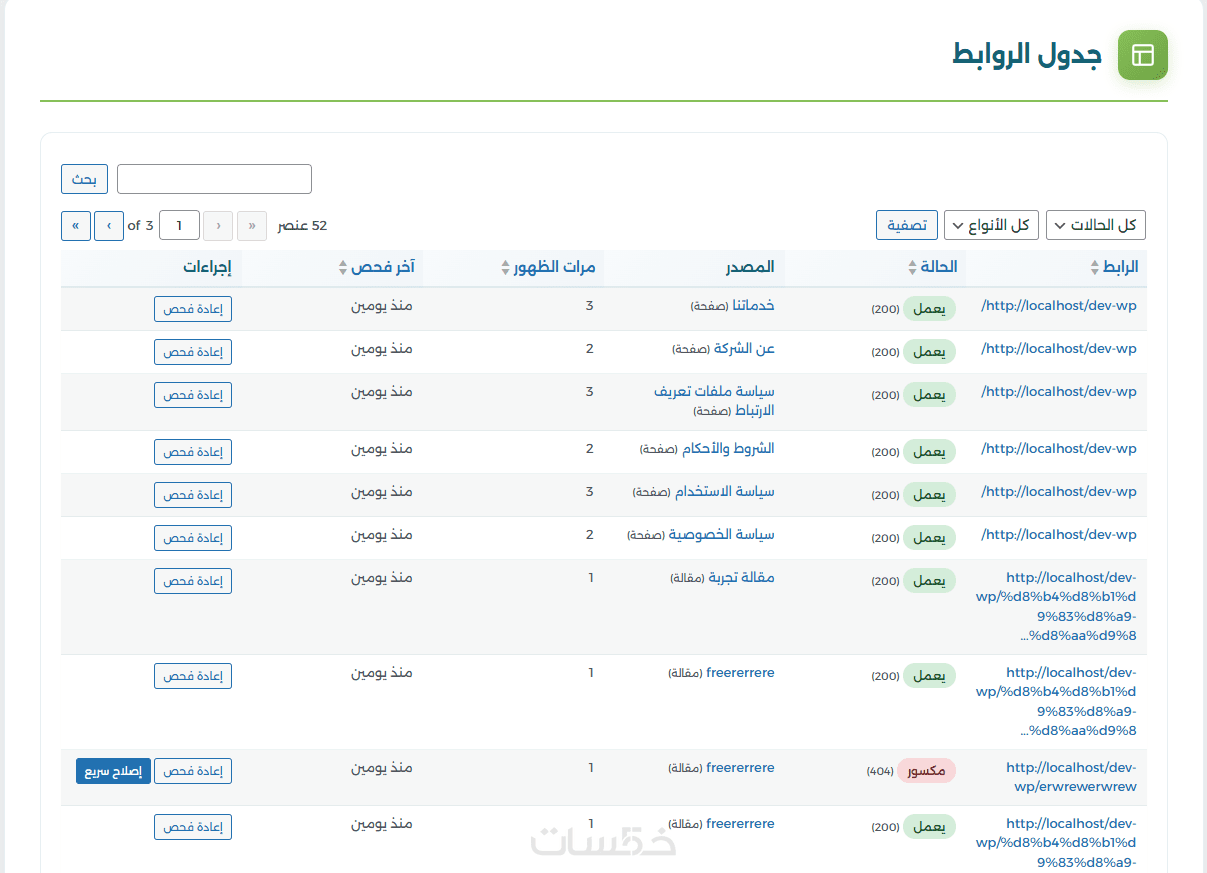Open the كل الحالات status dropdown
The image size is (1207, 873).
tap(1095, 226)
